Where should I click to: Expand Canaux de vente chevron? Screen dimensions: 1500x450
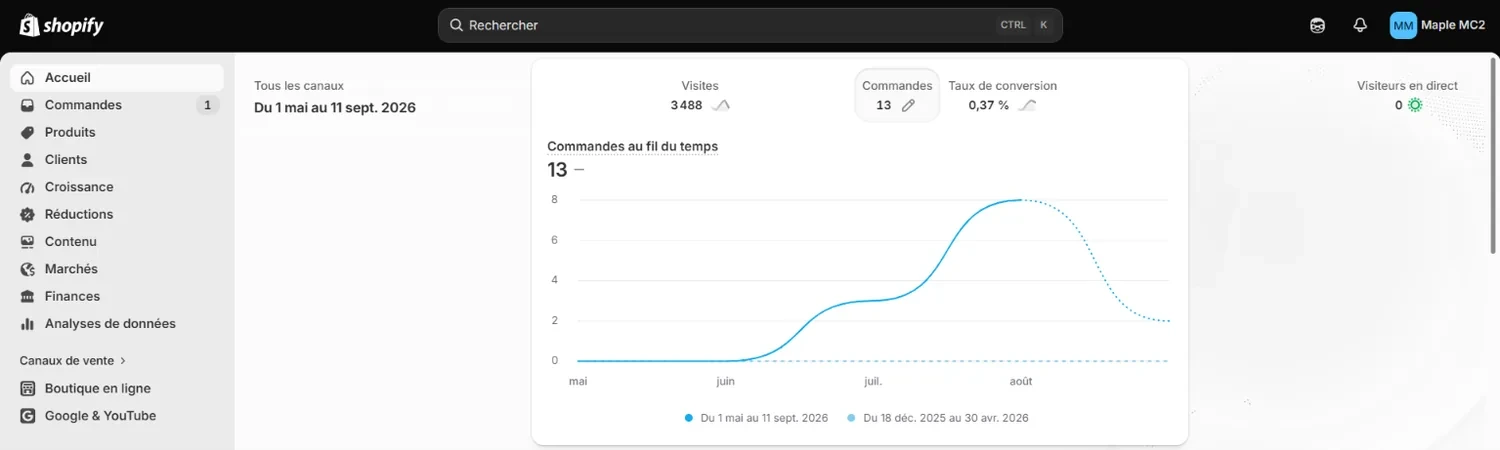123,361
